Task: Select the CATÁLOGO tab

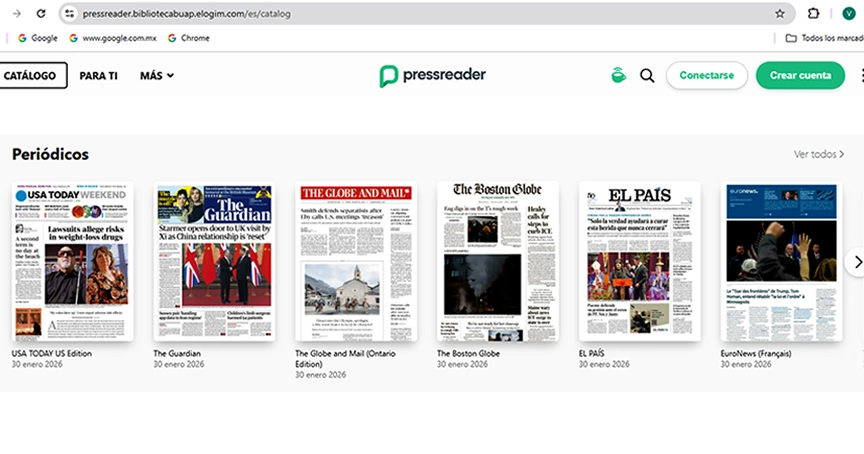Action: click(x=32, y=76)
